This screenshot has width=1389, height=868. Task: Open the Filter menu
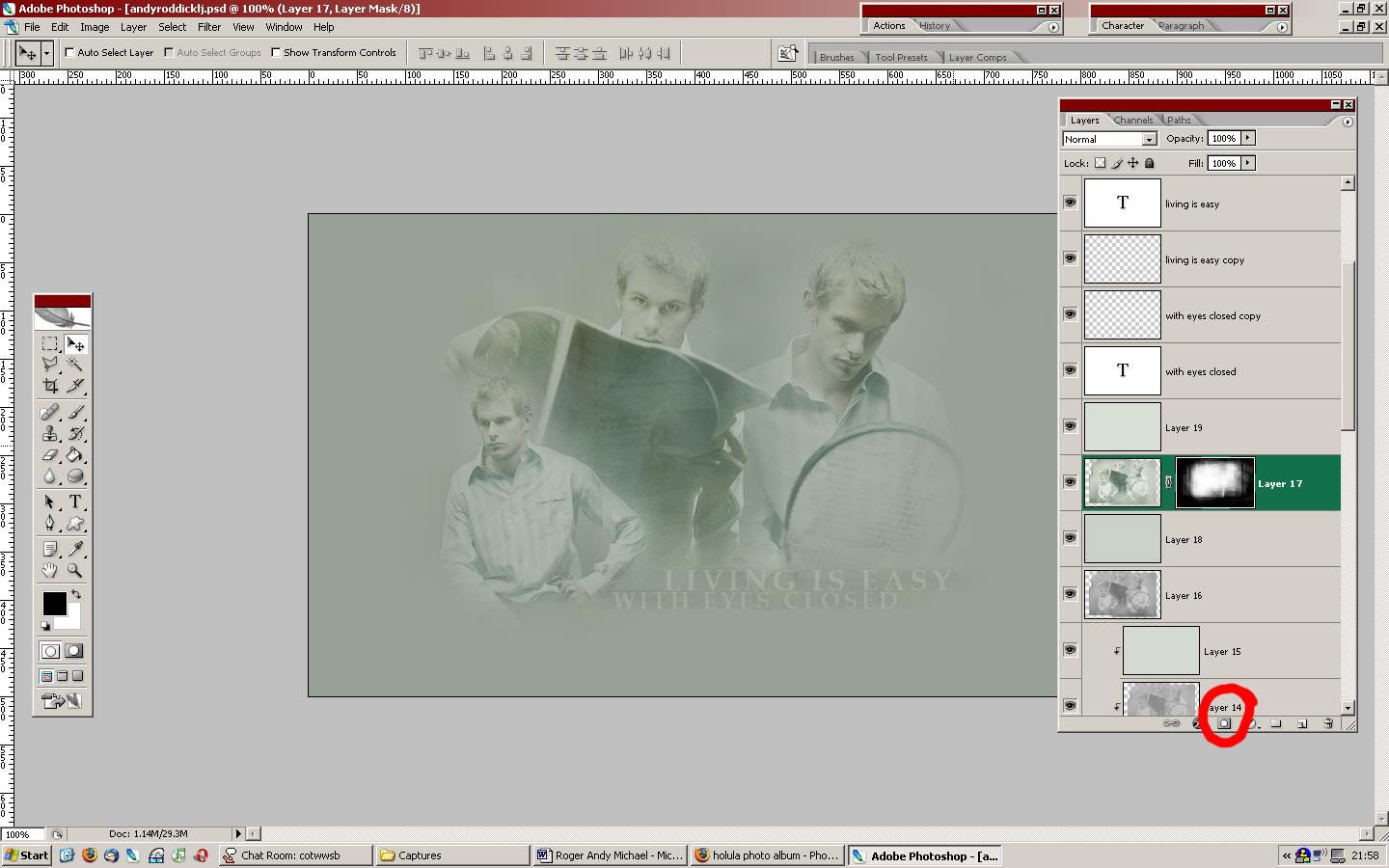coord(209,27)
